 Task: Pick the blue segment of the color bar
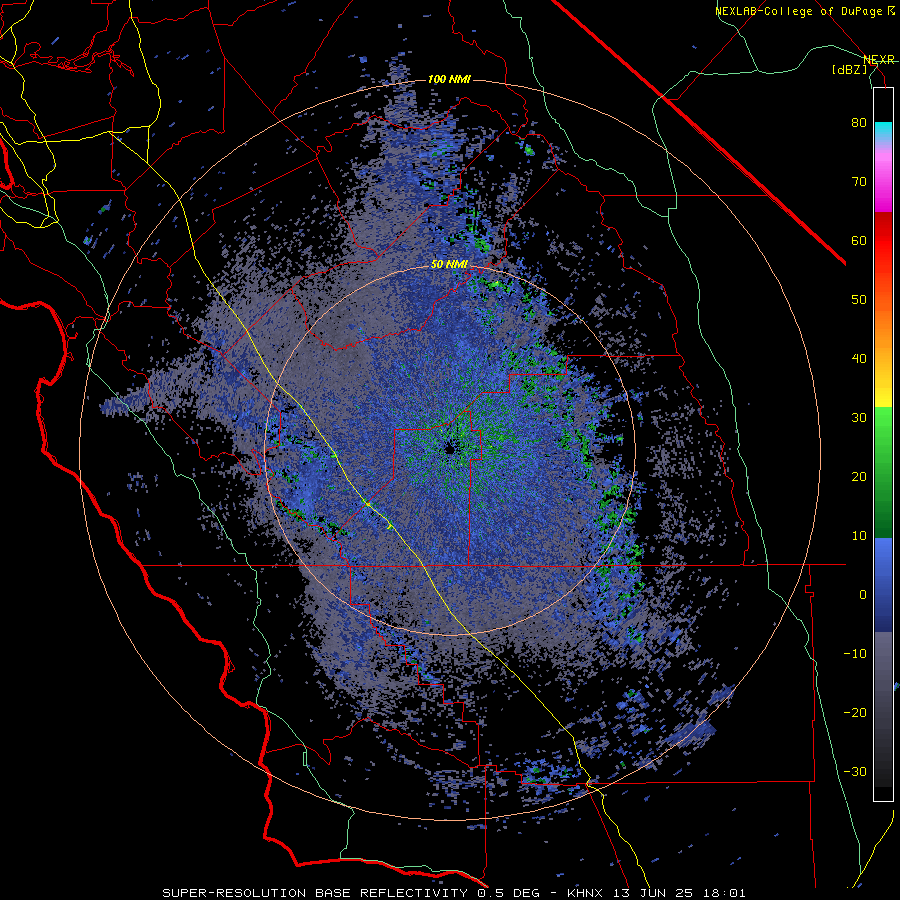[x=883, y=584]
